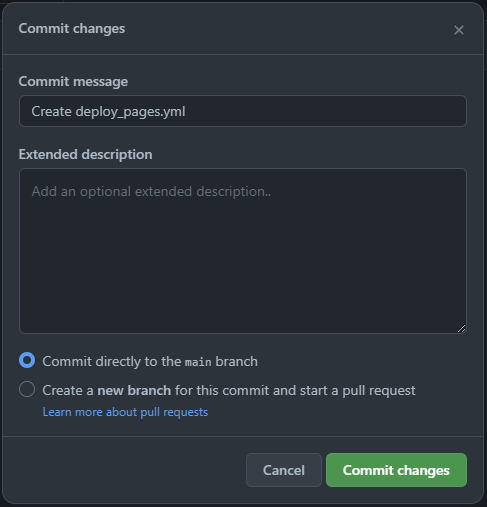Focus the Commit message input field

pyautogui.click(x=243, y=111)
